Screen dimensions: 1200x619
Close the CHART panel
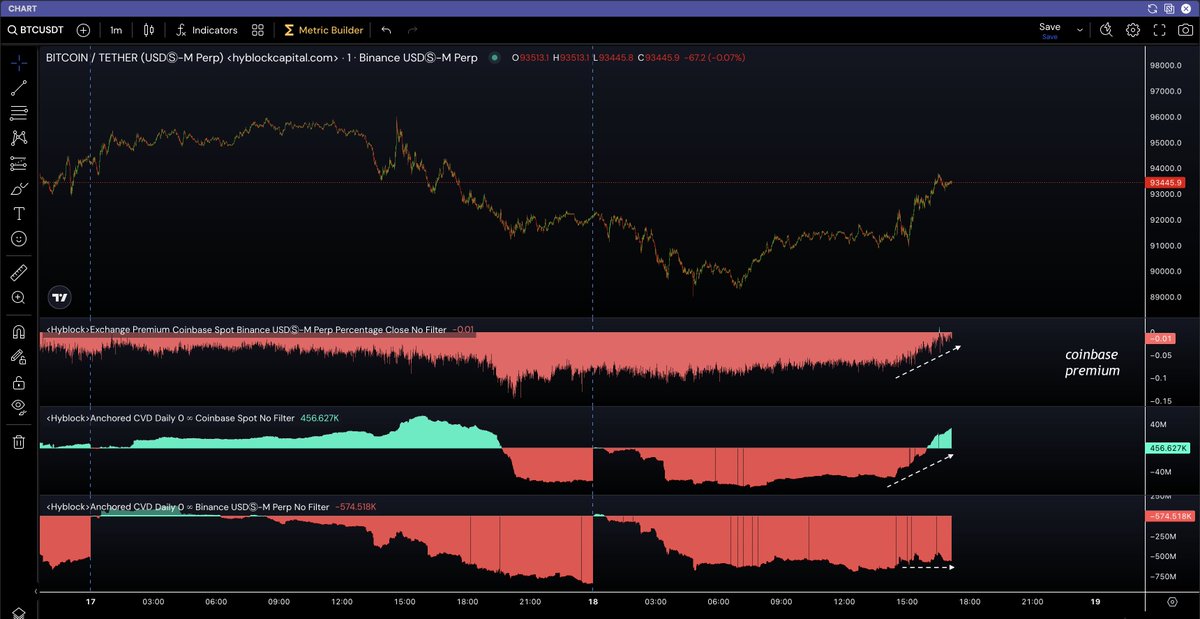[1188, 7]
